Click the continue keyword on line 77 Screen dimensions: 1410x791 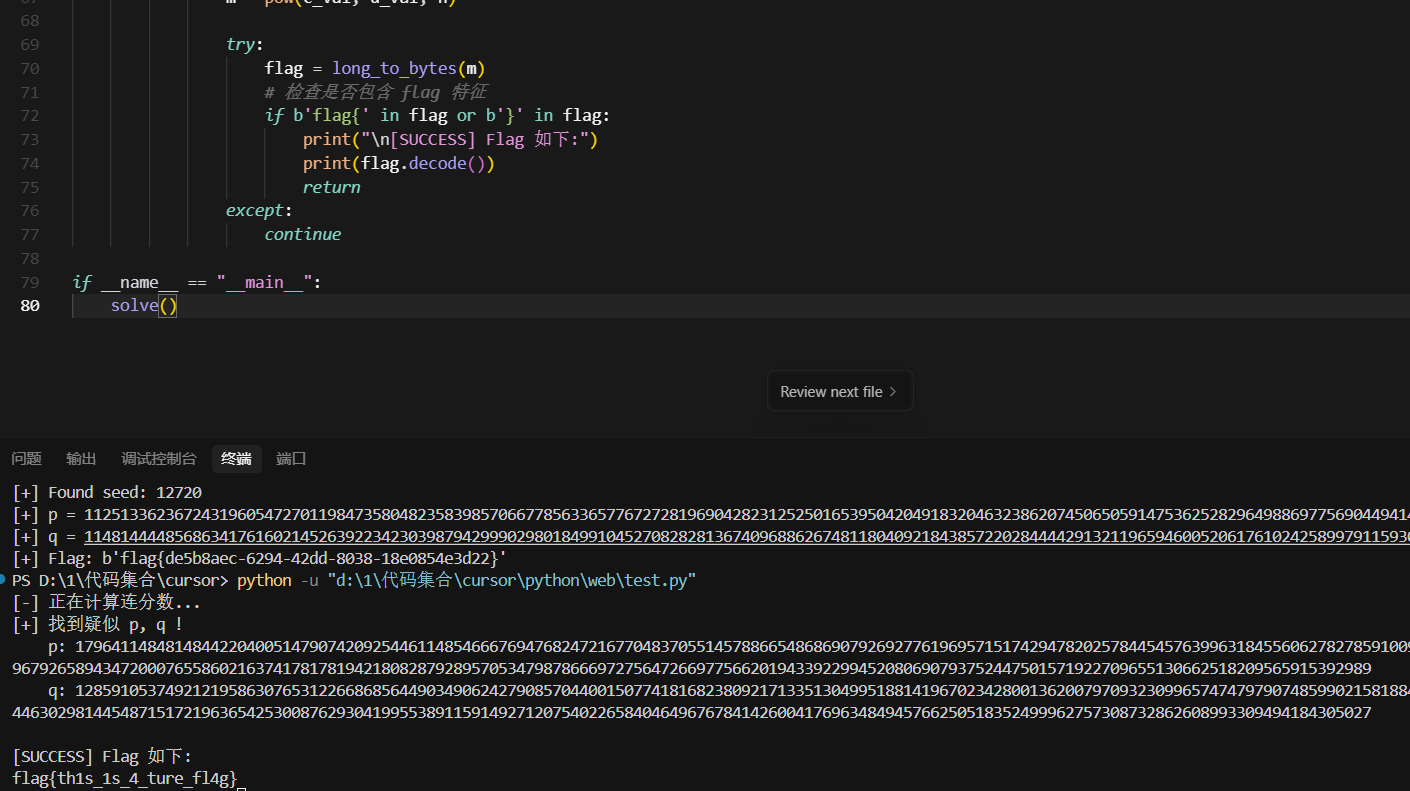click(302, 234)
